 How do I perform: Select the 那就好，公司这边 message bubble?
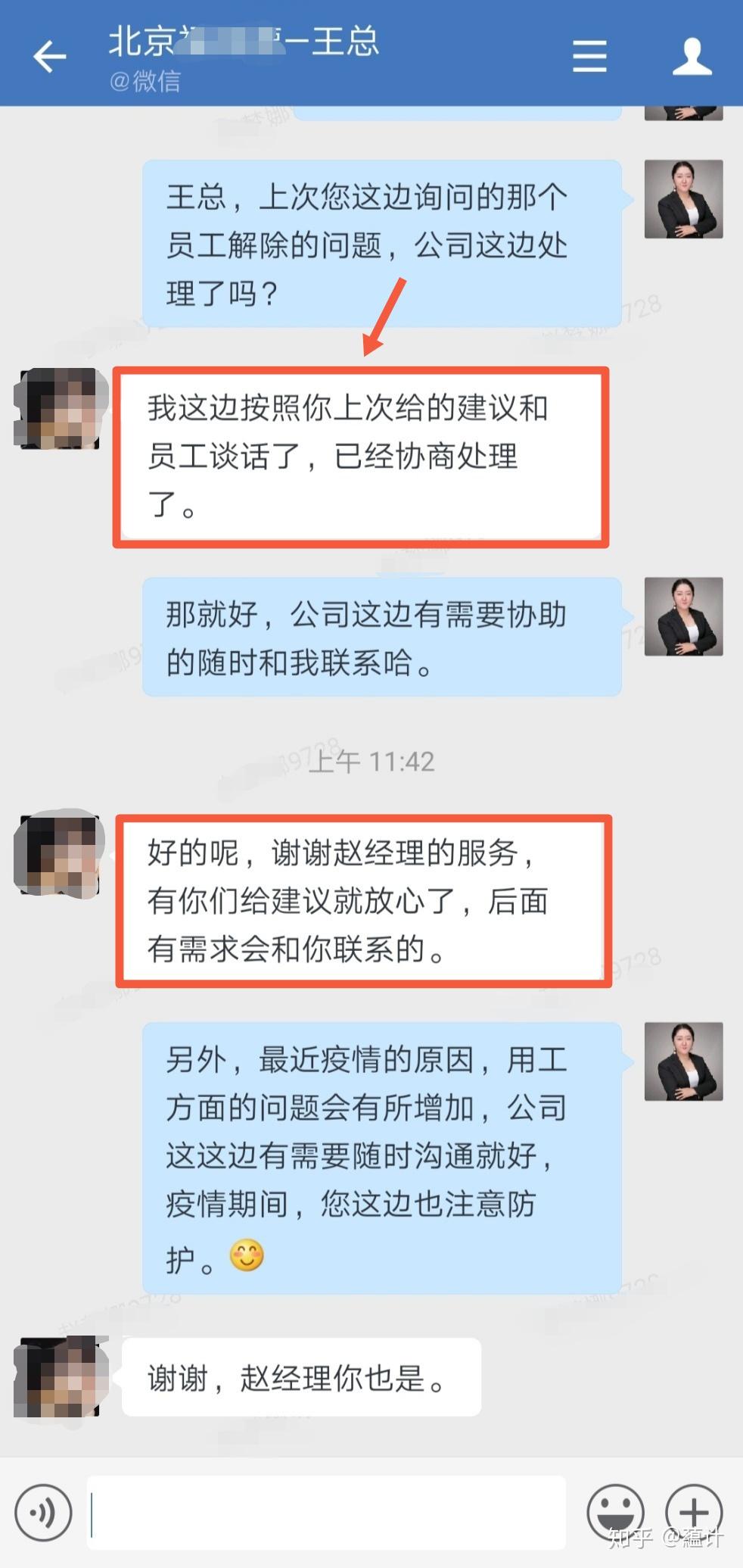pos(382,637)
